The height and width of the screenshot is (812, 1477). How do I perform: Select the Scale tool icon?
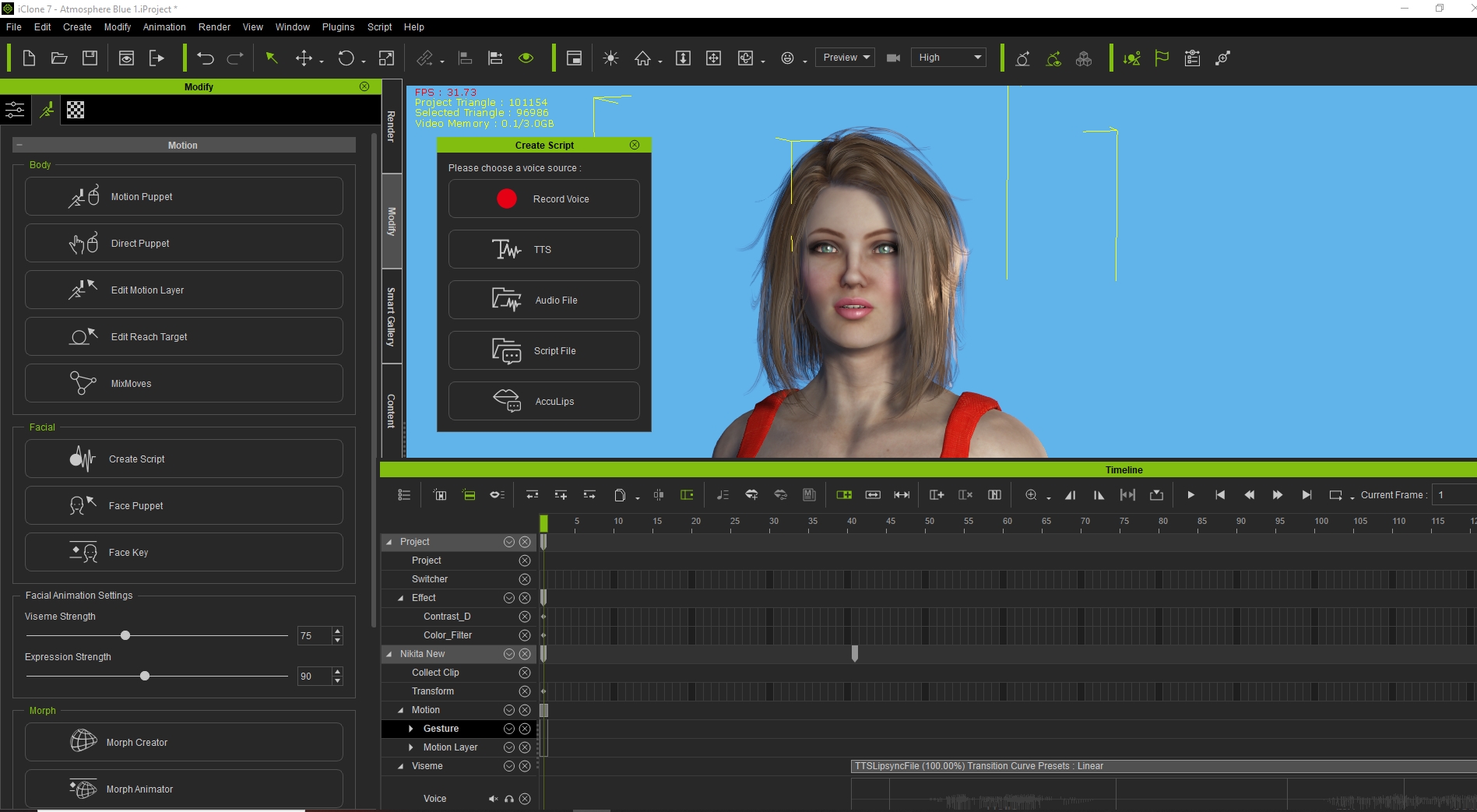(x=386, y=58)
